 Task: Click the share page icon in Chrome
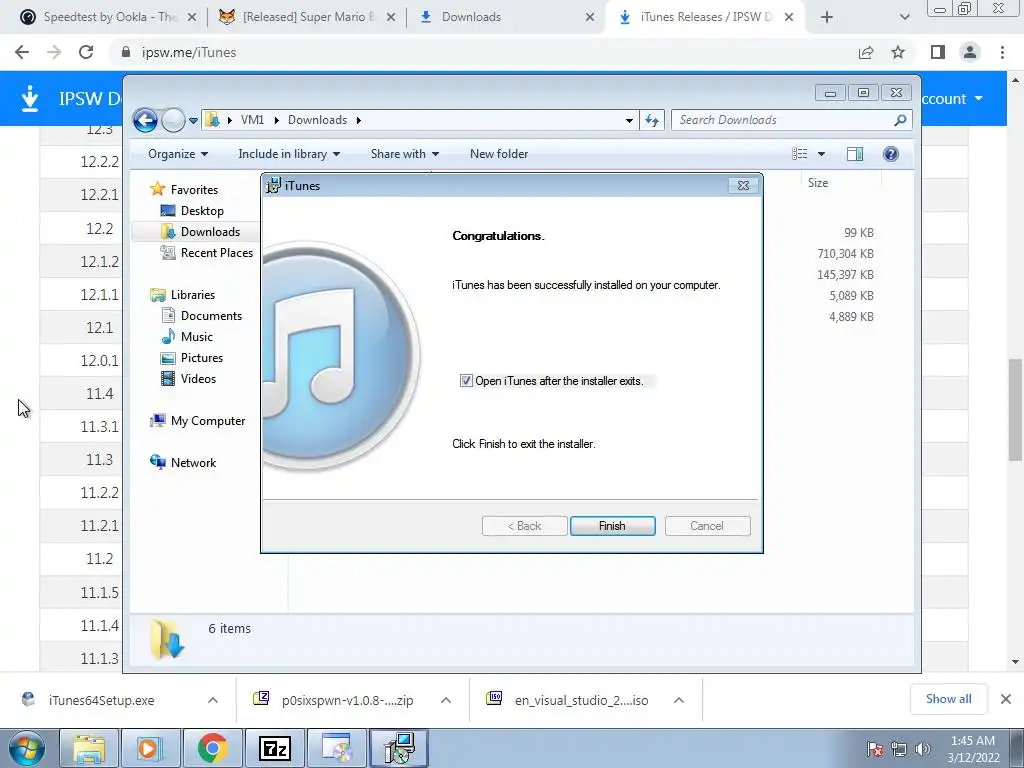(x=866, y=52)
